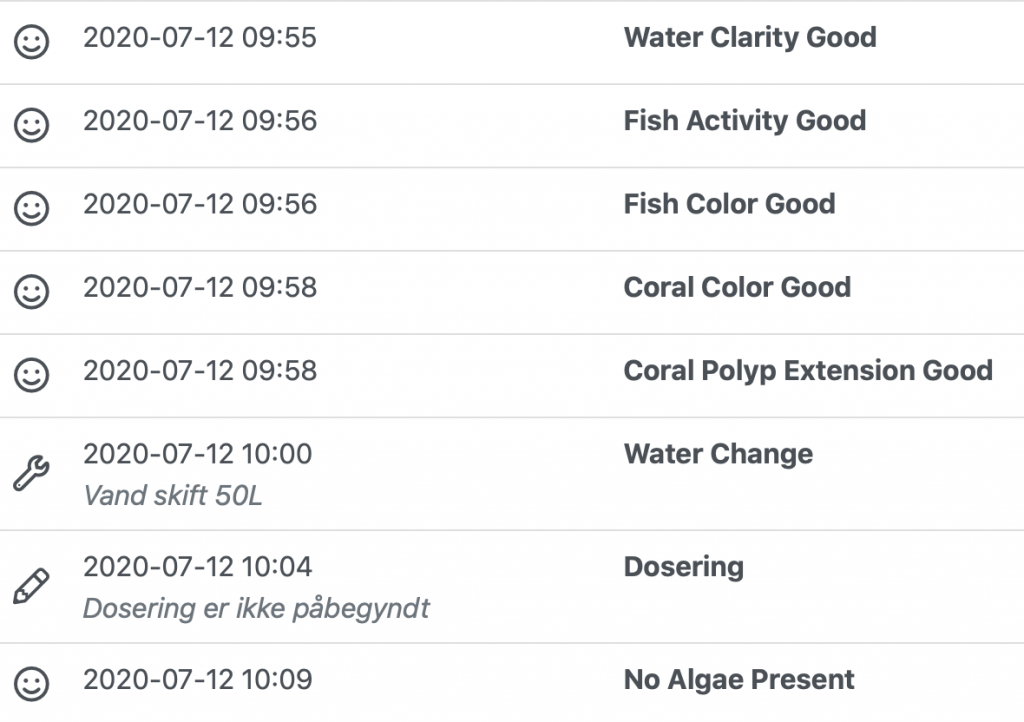
Task: Click the smiley icon beside Fish Activity Good
Action: click(32, 125)
